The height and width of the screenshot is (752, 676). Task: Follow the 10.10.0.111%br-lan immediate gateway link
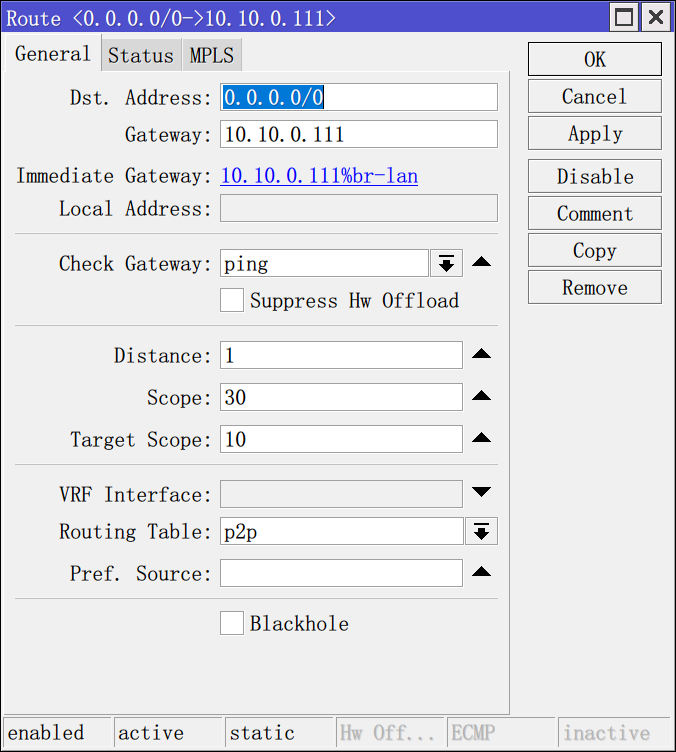319,176
